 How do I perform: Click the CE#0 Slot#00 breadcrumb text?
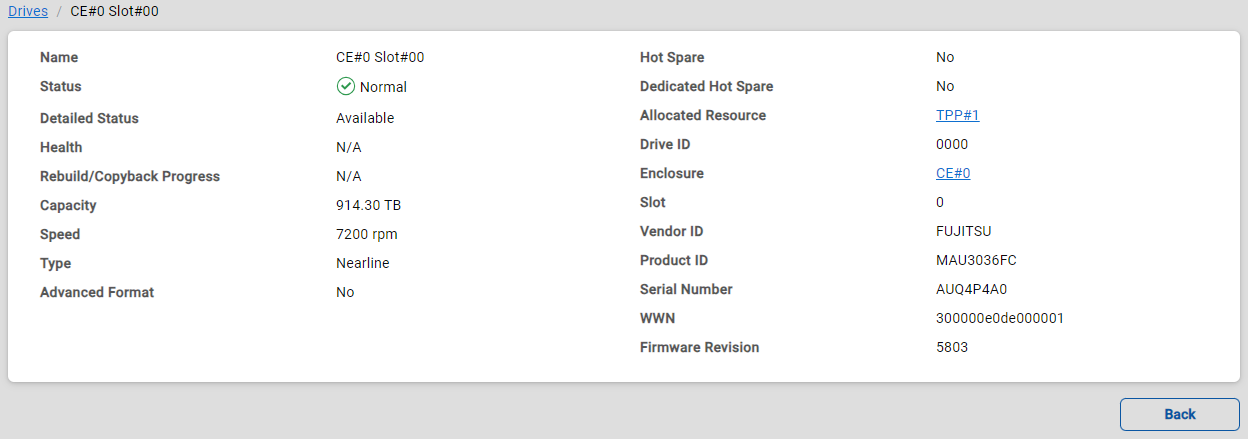click(114, 11)
